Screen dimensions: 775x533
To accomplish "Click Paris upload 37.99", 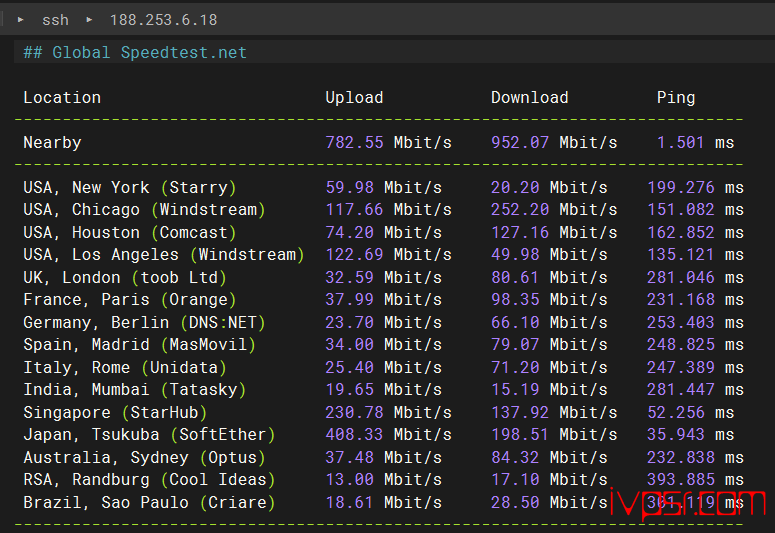I will point(349,300).
